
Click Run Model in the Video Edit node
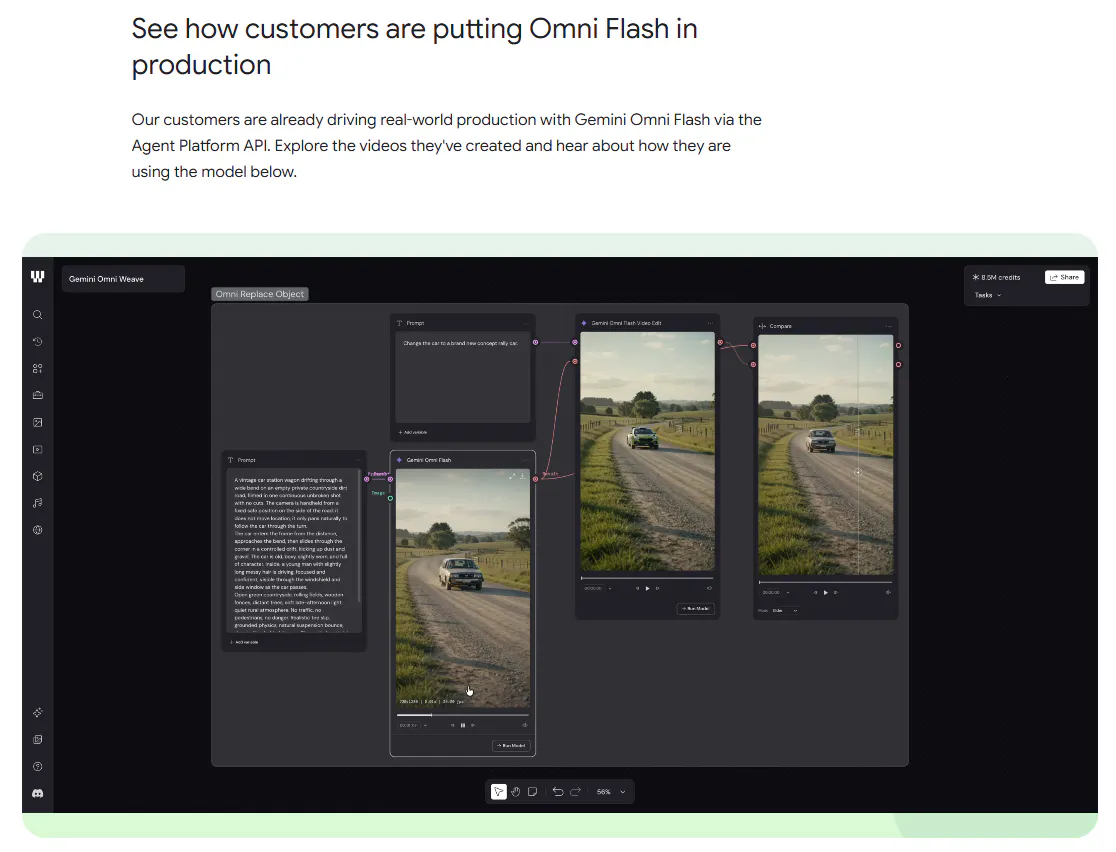coord(695,609)
